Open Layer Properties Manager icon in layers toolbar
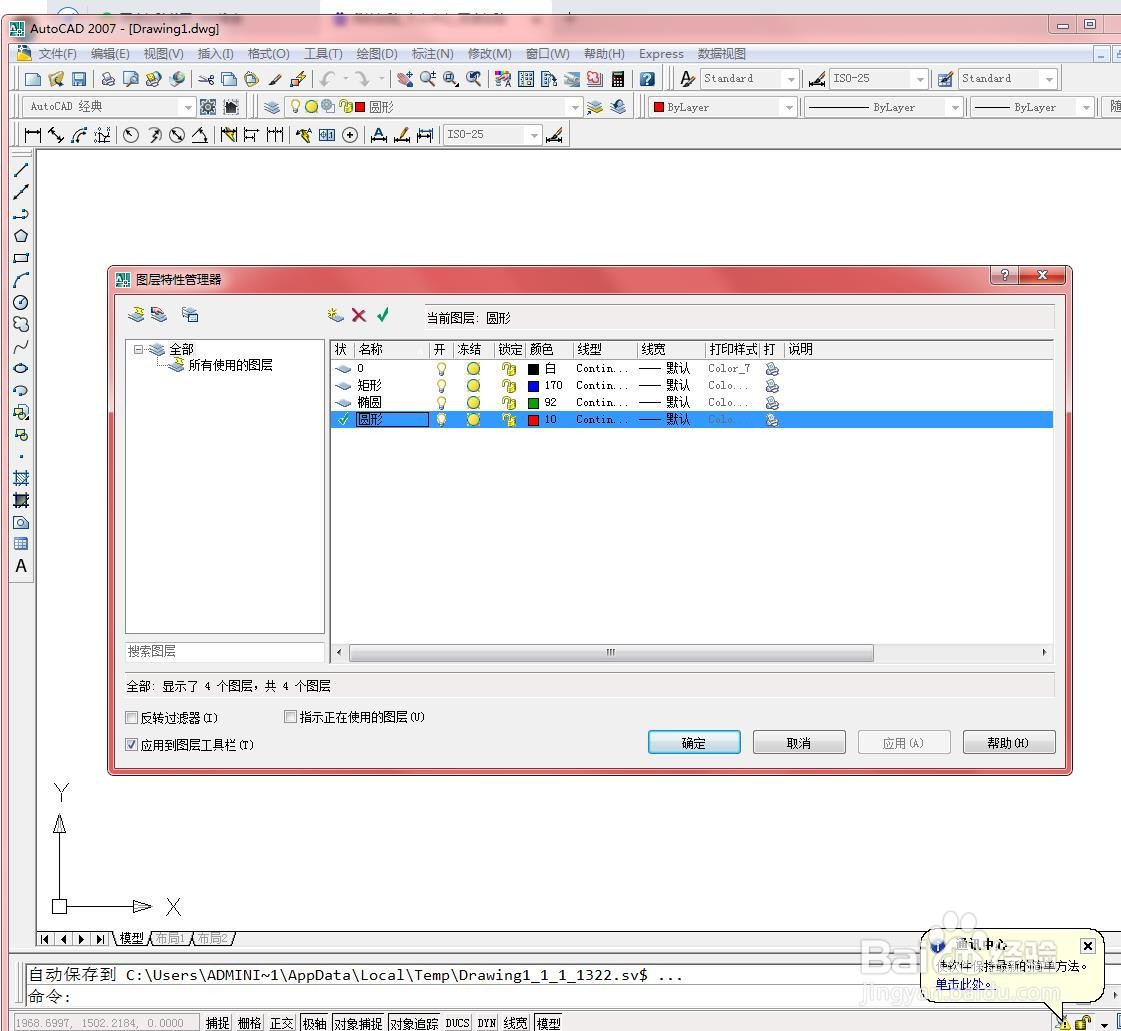1121x1031 pixels. click(272, 107)
